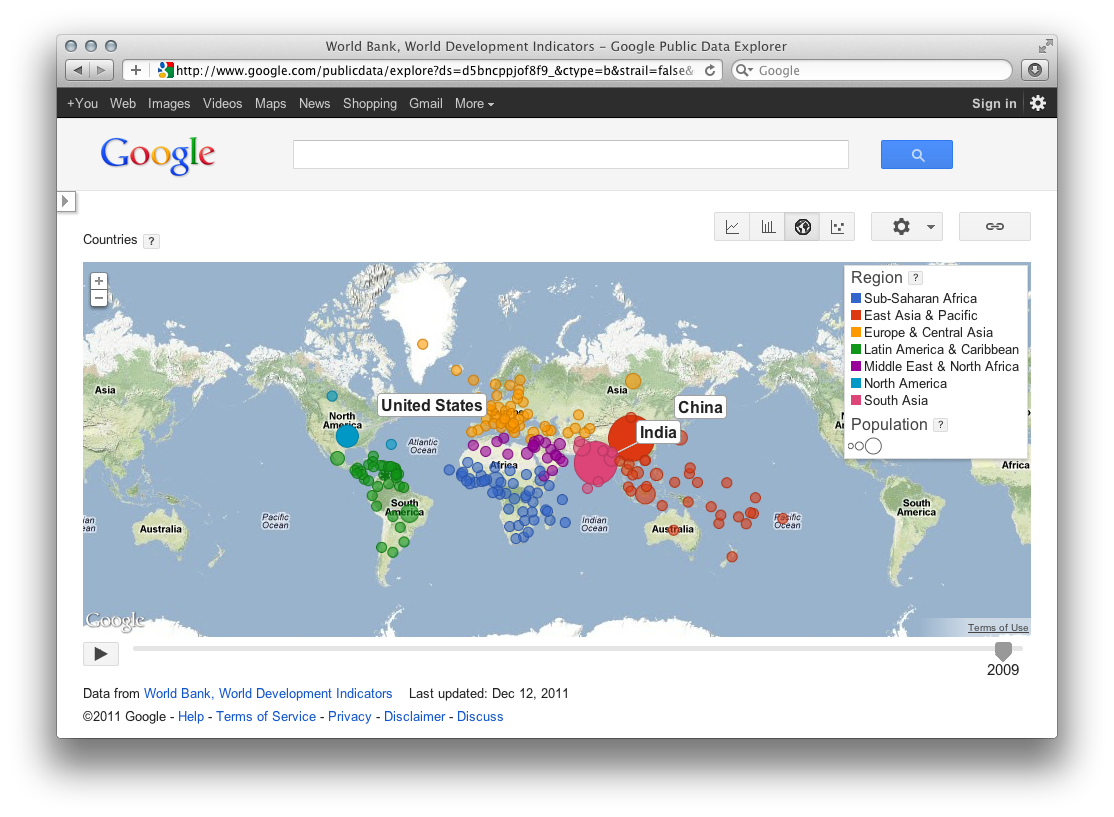Screen dimensions: 1114x817
Task: Expand the settings dropdown arrow
Action: [928, 226]
